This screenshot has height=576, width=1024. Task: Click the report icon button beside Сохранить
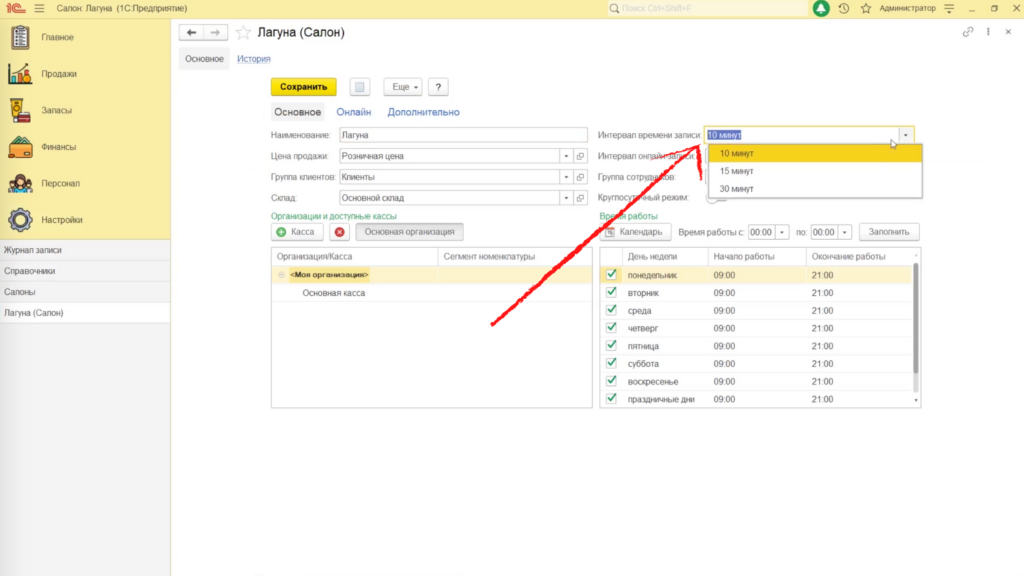click(359, 87)
